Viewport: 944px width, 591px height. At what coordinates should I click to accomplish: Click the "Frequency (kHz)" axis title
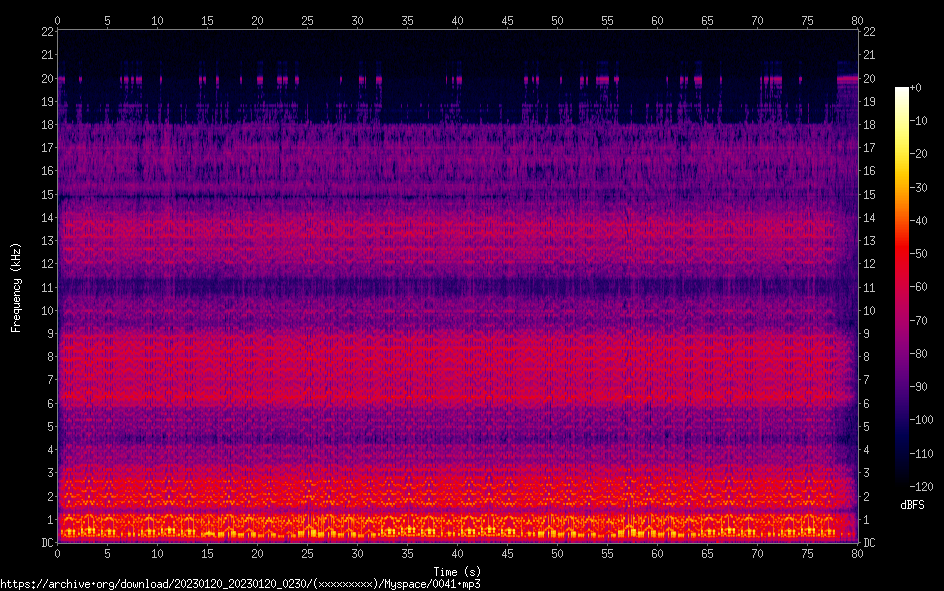16,287
